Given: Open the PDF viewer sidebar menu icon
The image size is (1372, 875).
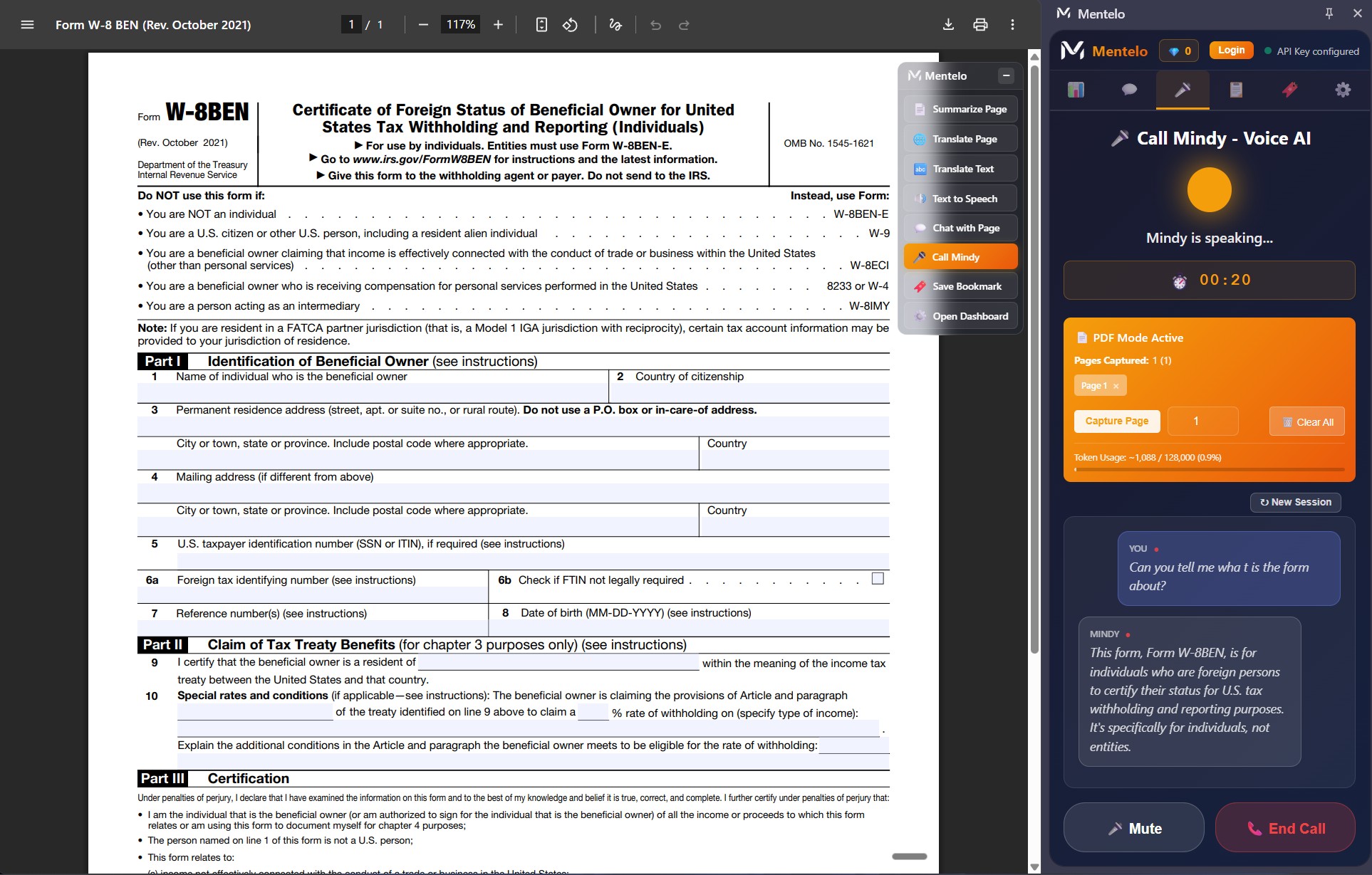Looking at the screenshot, I should pyautogui.click(x=27, y=25).
